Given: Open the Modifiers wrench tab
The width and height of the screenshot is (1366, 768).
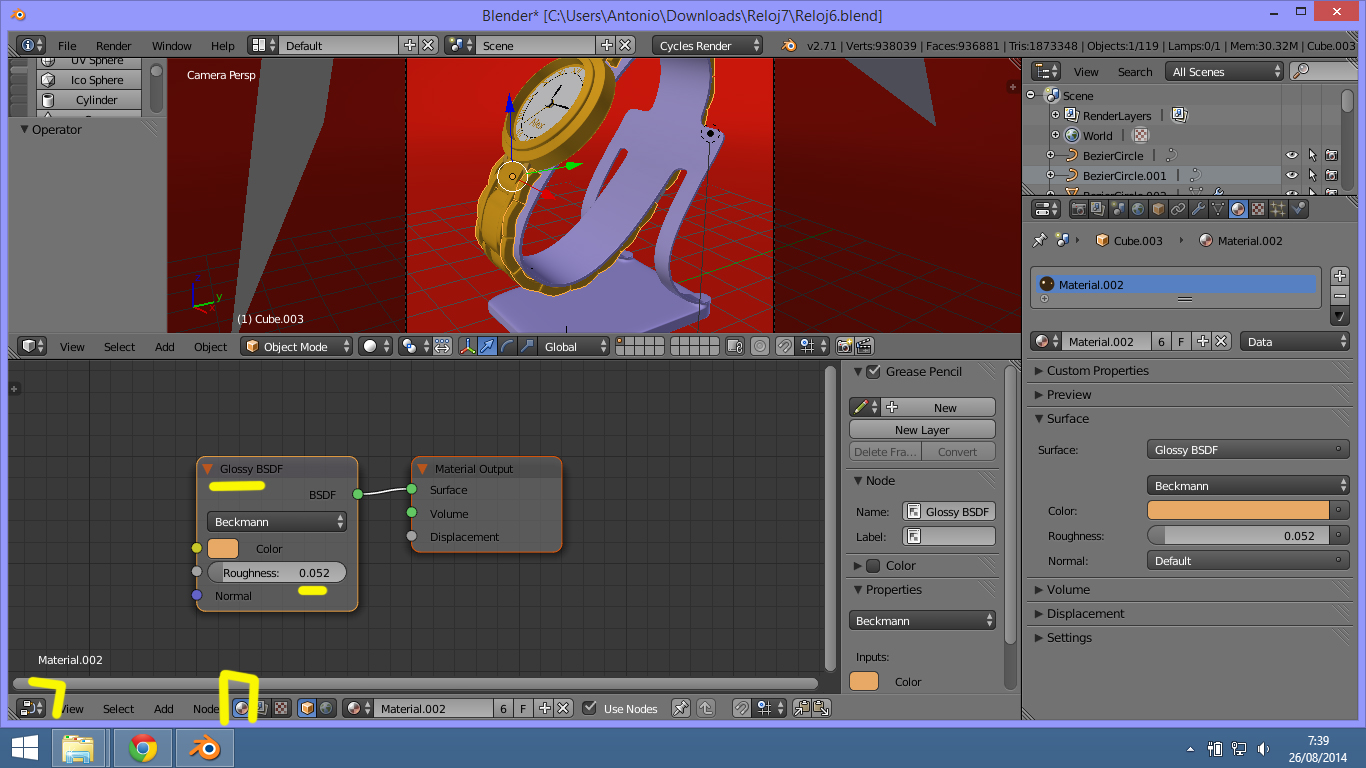Looking at the screenshot, I should tap(1198, 209).
